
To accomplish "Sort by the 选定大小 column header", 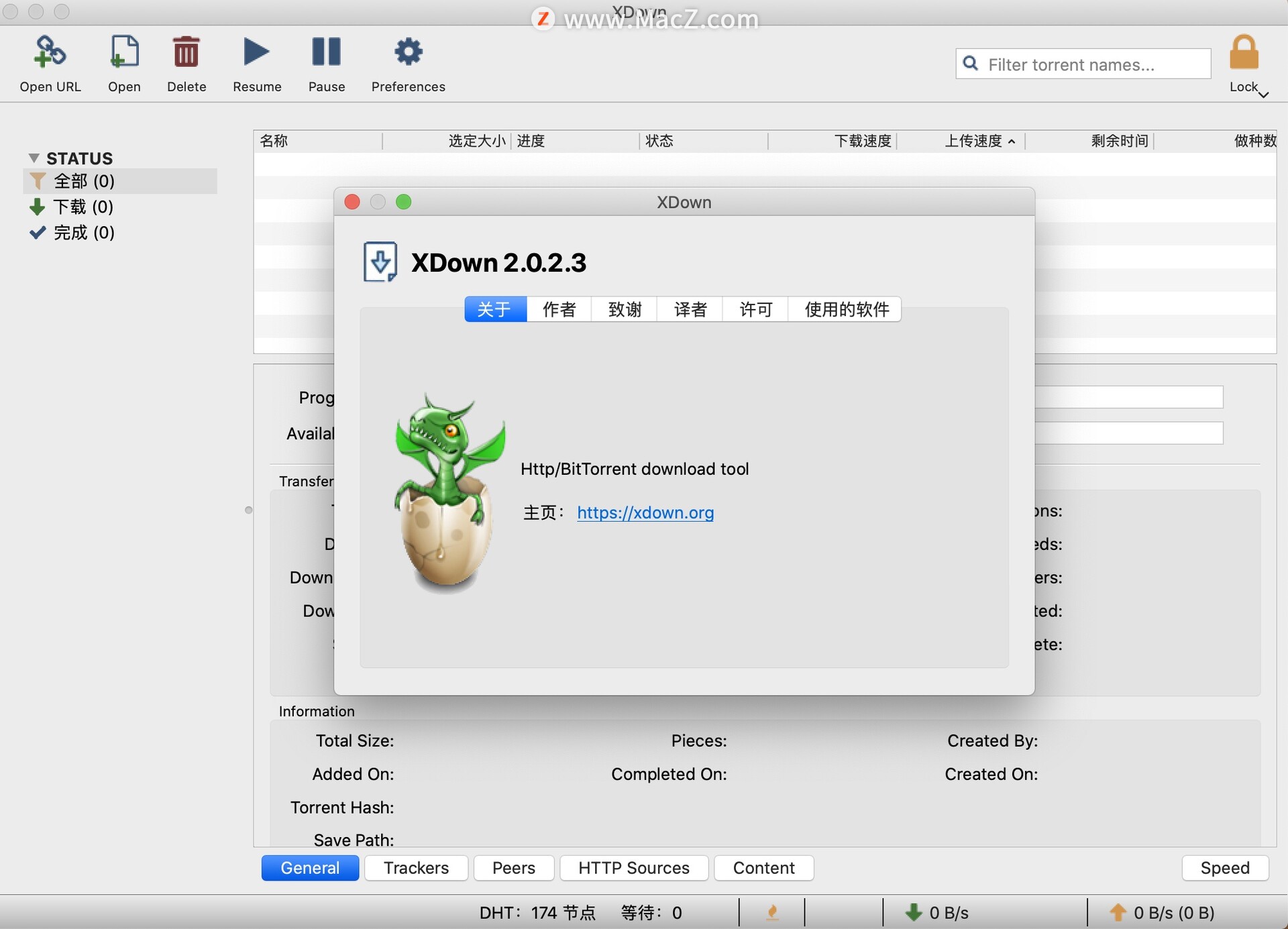I will 447,141.
